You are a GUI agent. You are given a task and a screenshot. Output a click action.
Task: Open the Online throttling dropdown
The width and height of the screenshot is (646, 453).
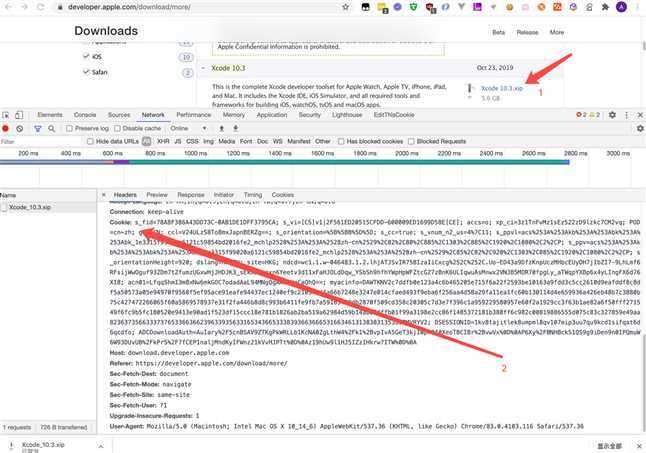click(x=189, y=128)
